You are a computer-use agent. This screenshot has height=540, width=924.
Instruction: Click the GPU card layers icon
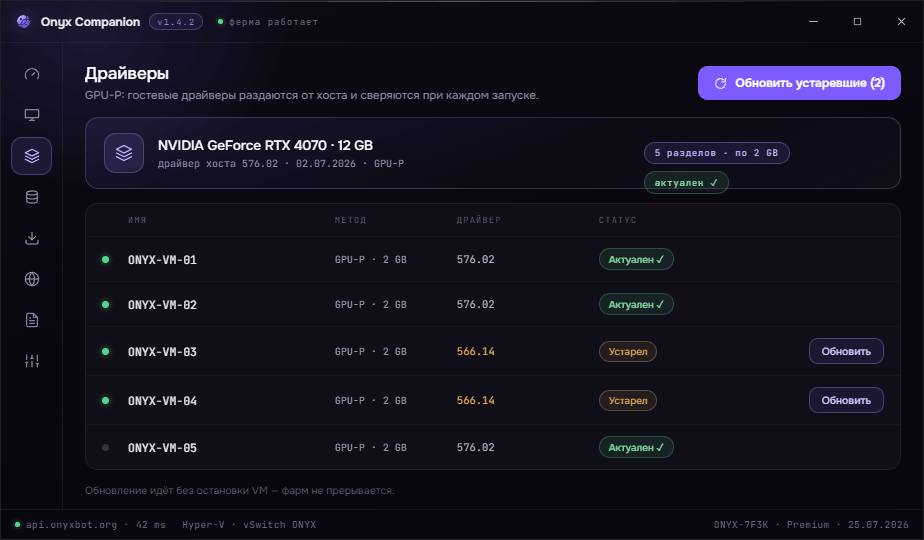(124, 153)
